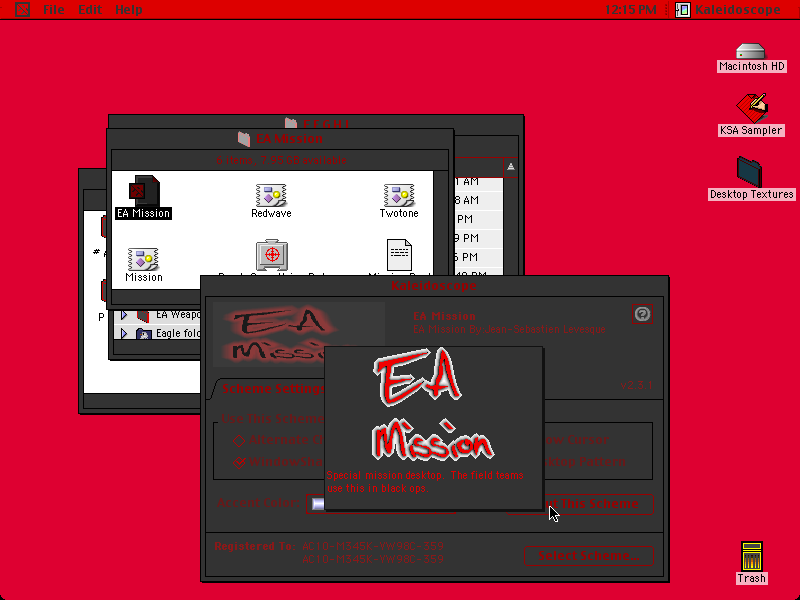Click the folder icon in EA Mission title bar

pos(244,139)
